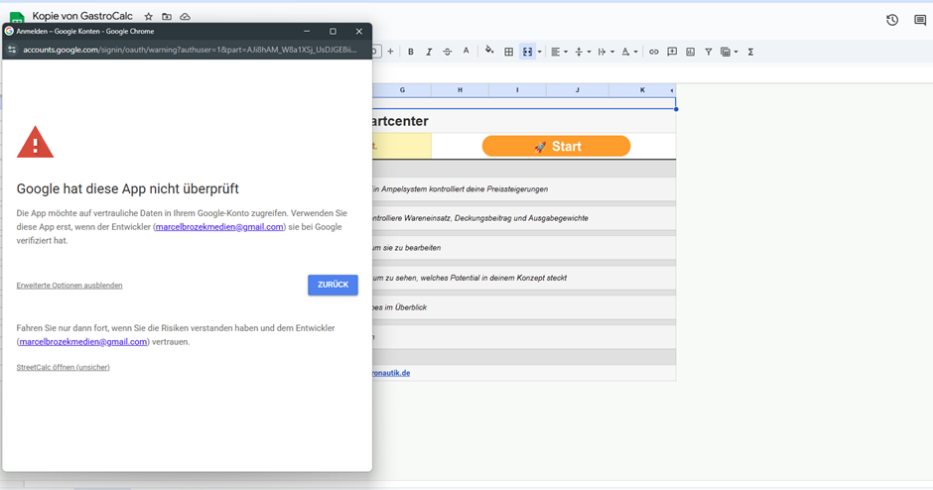933x490 pixels.
Task: Open text rotation dropdown
Action: pos(629,52)
